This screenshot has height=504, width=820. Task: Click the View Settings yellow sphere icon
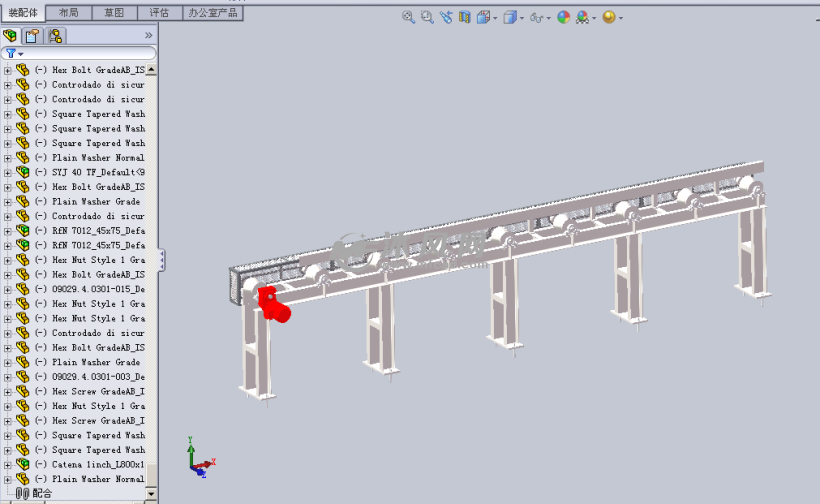[609, 17]
